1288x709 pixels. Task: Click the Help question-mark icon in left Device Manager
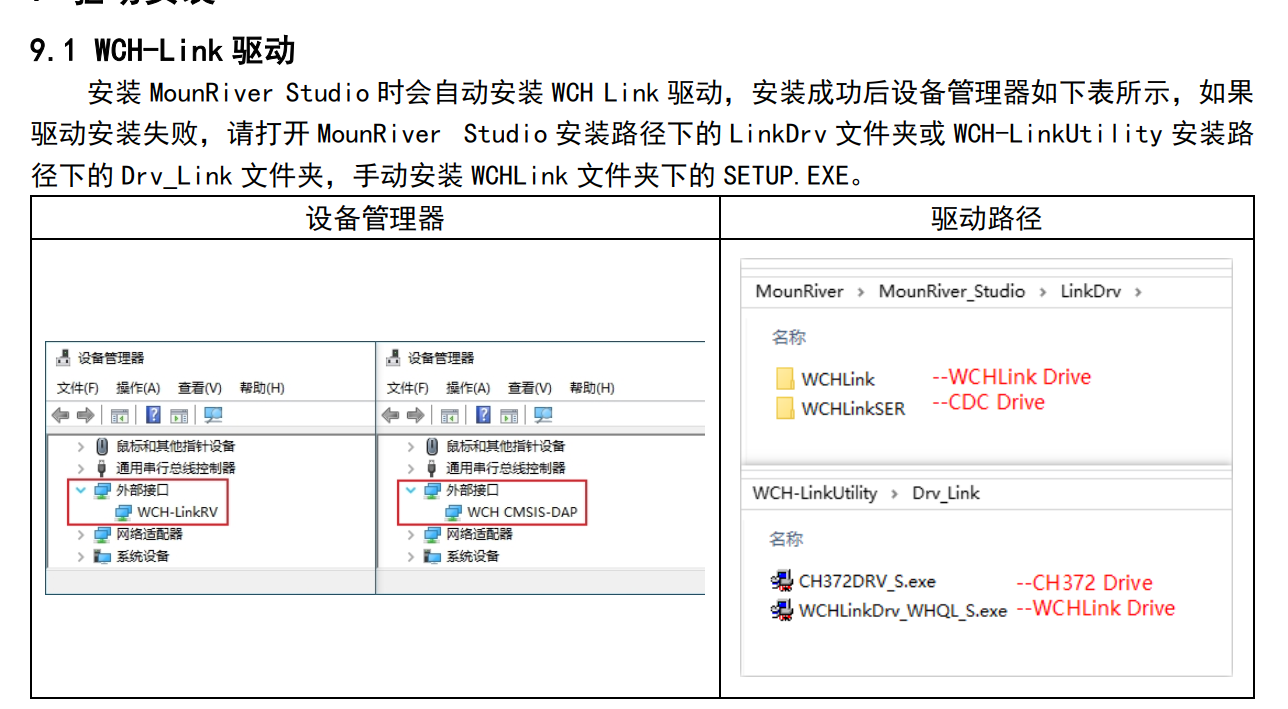click(153, 416)
